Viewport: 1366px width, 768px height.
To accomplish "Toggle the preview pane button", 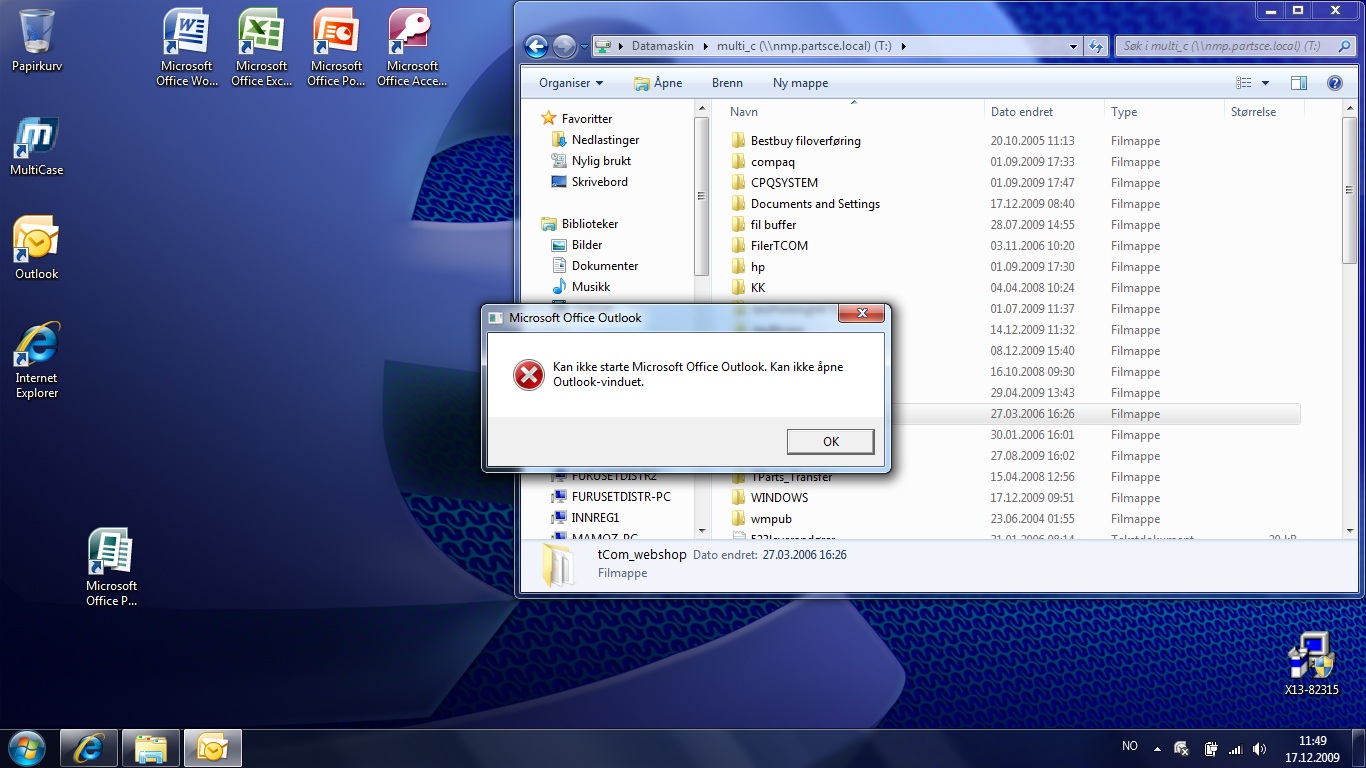I will point(1298,83).
